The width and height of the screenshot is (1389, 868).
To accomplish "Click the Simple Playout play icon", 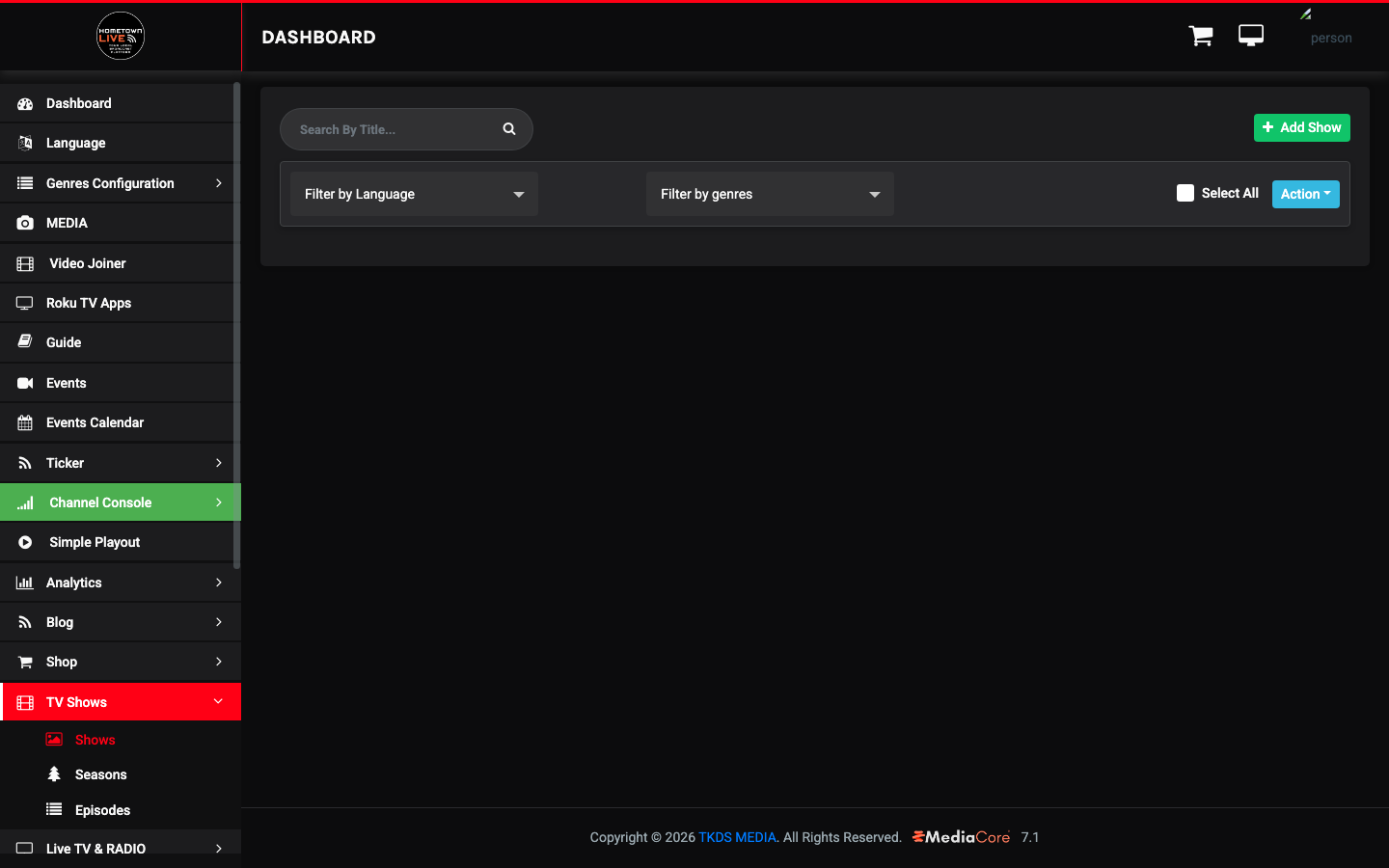I will [25, 542].
